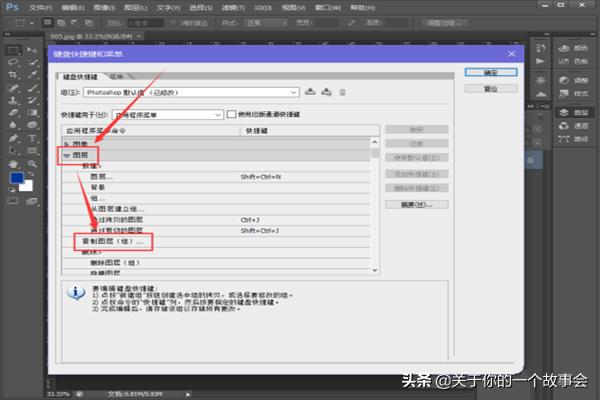
Task: Click the delete shortcut set trash icon
Action: coord(342,92)
